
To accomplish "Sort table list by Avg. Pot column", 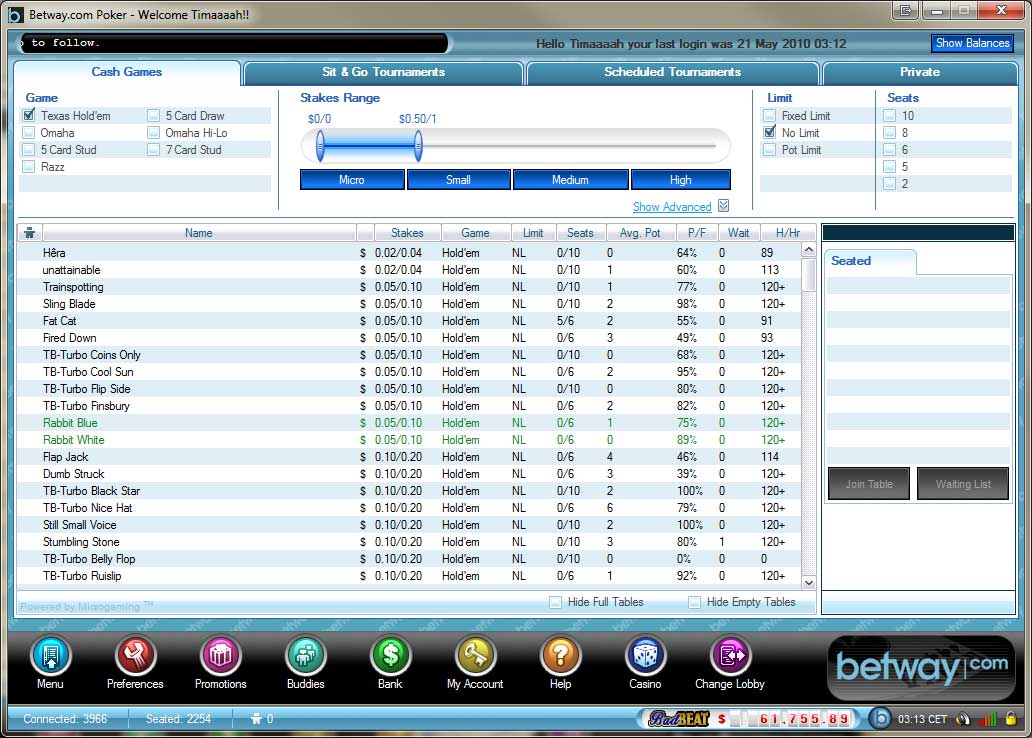I will (640, 233).
